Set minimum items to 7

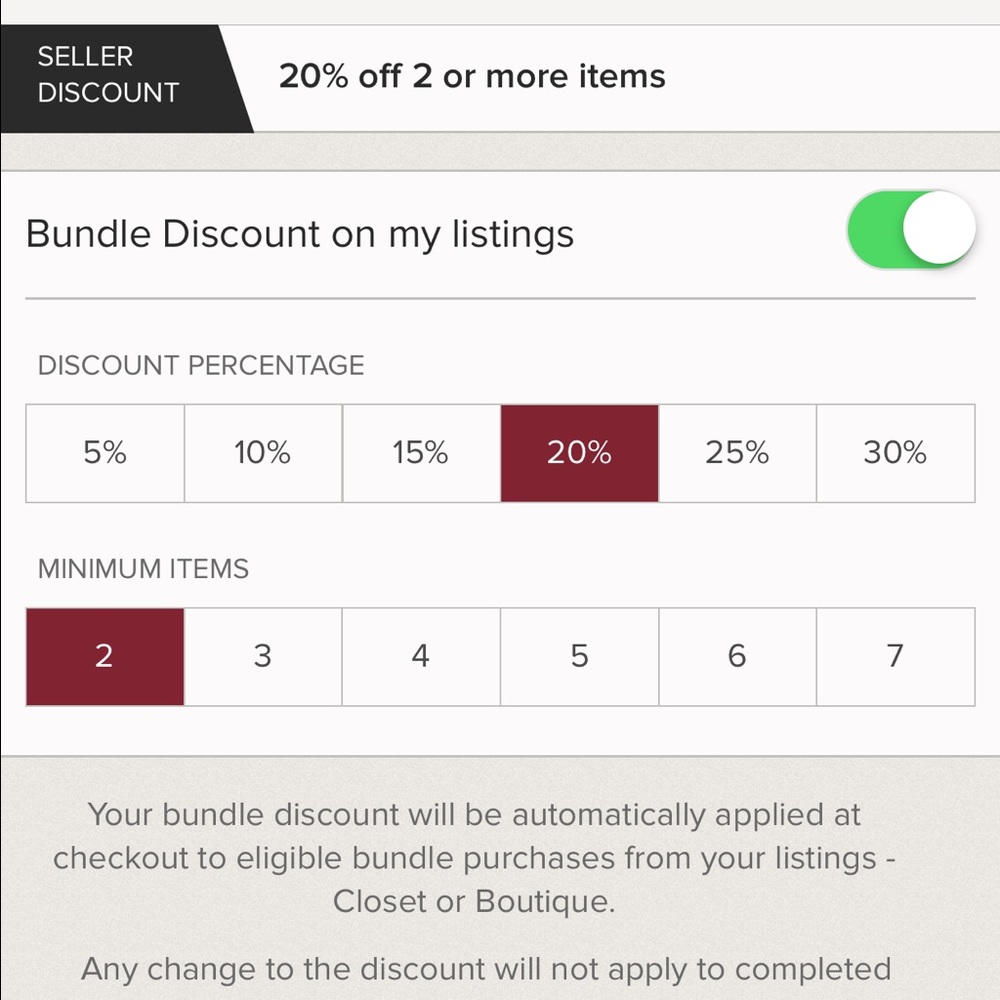[895, 656]
